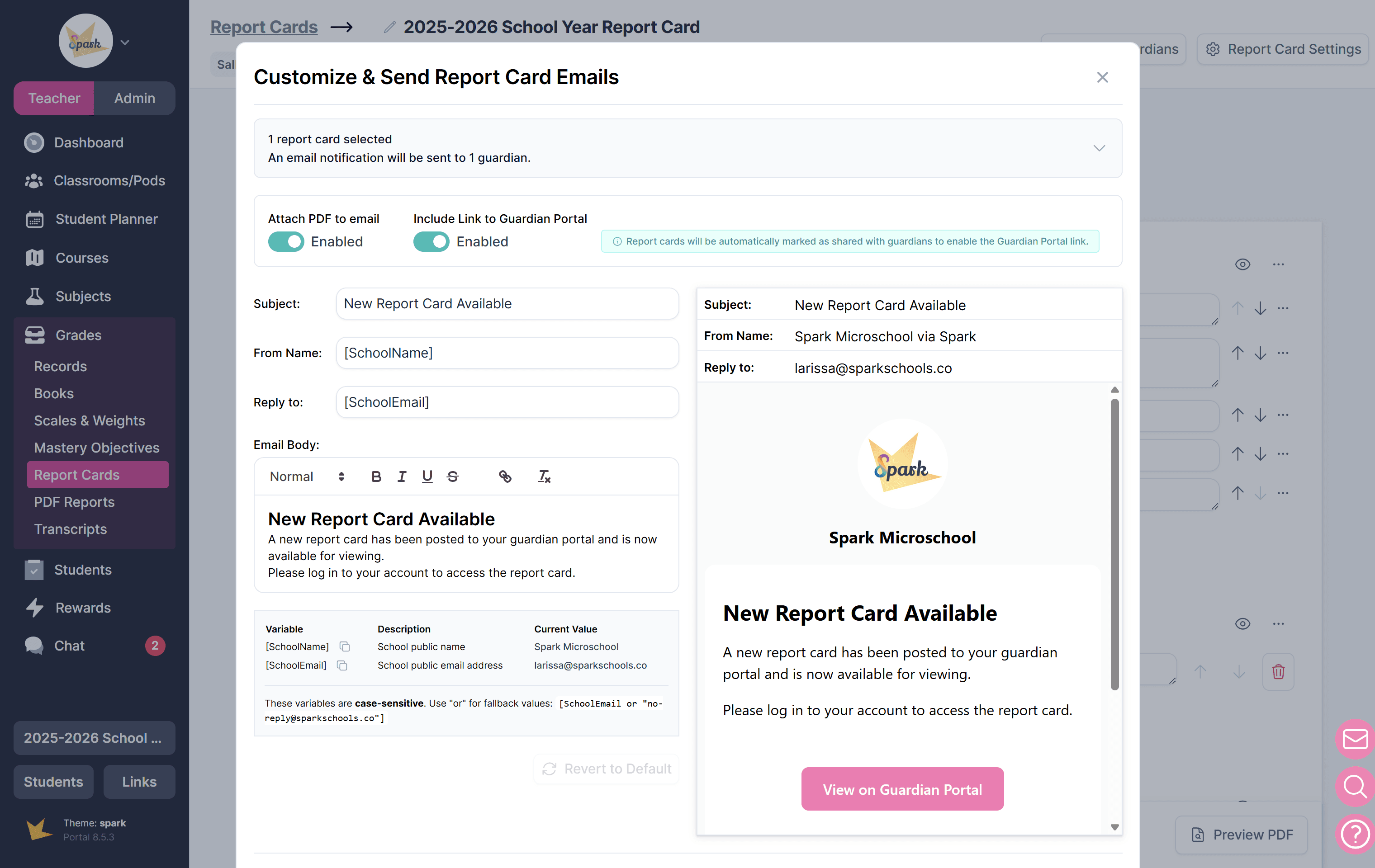Open the question mark help button

coord(1355,835)
